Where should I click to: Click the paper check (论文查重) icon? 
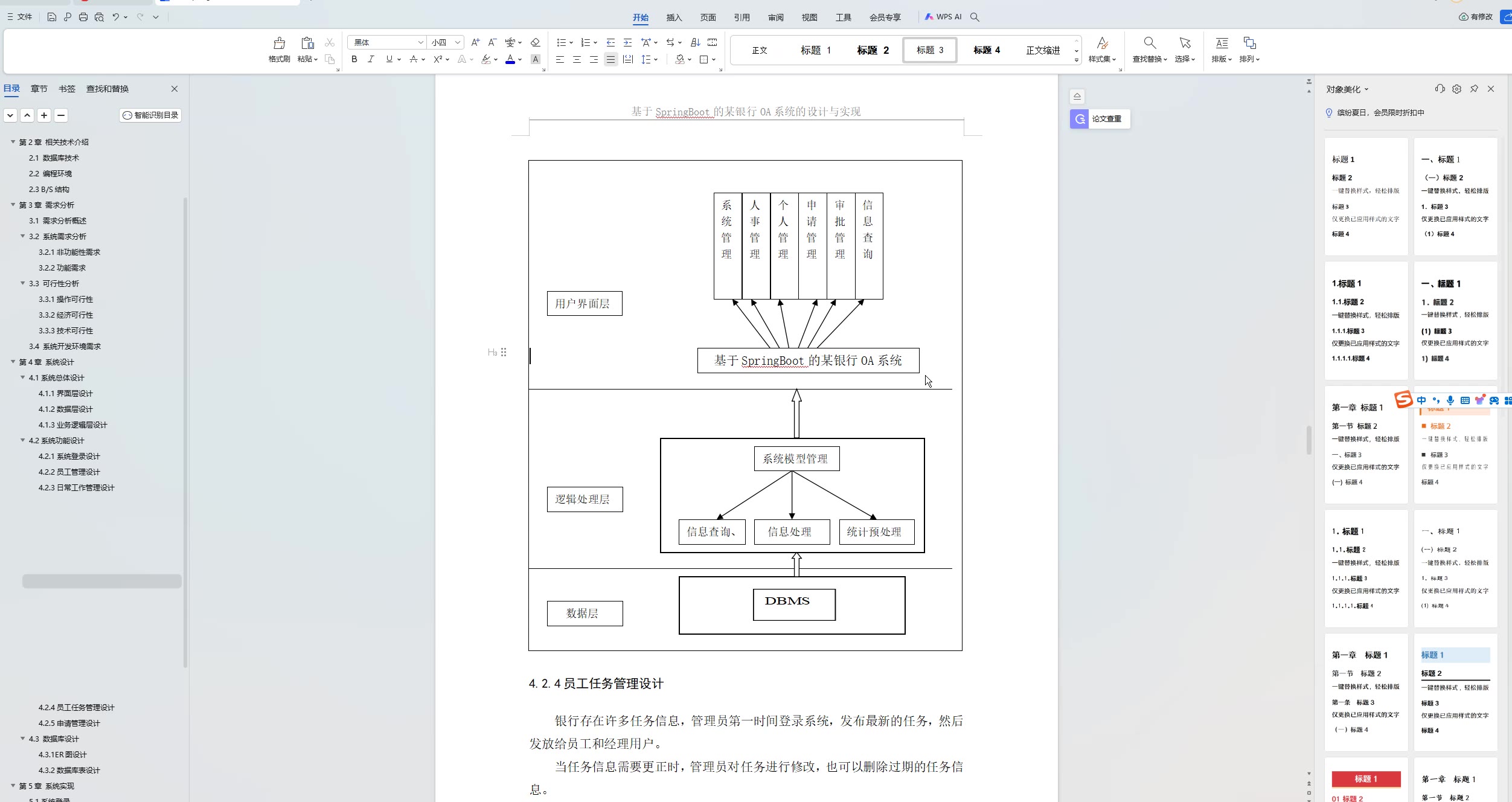[x=1080, y=119]
